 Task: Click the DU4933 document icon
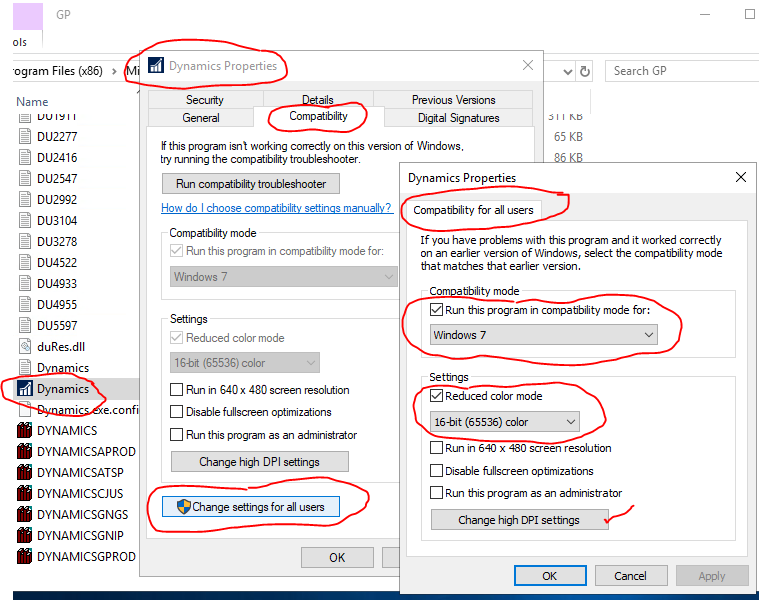25,284
